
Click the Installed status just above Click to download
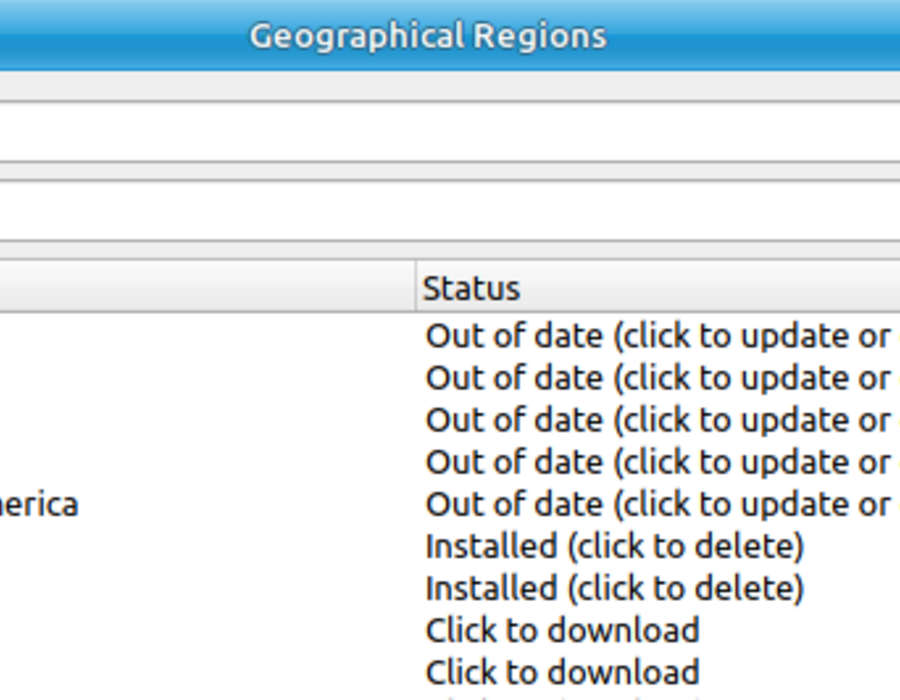[615, 589]
